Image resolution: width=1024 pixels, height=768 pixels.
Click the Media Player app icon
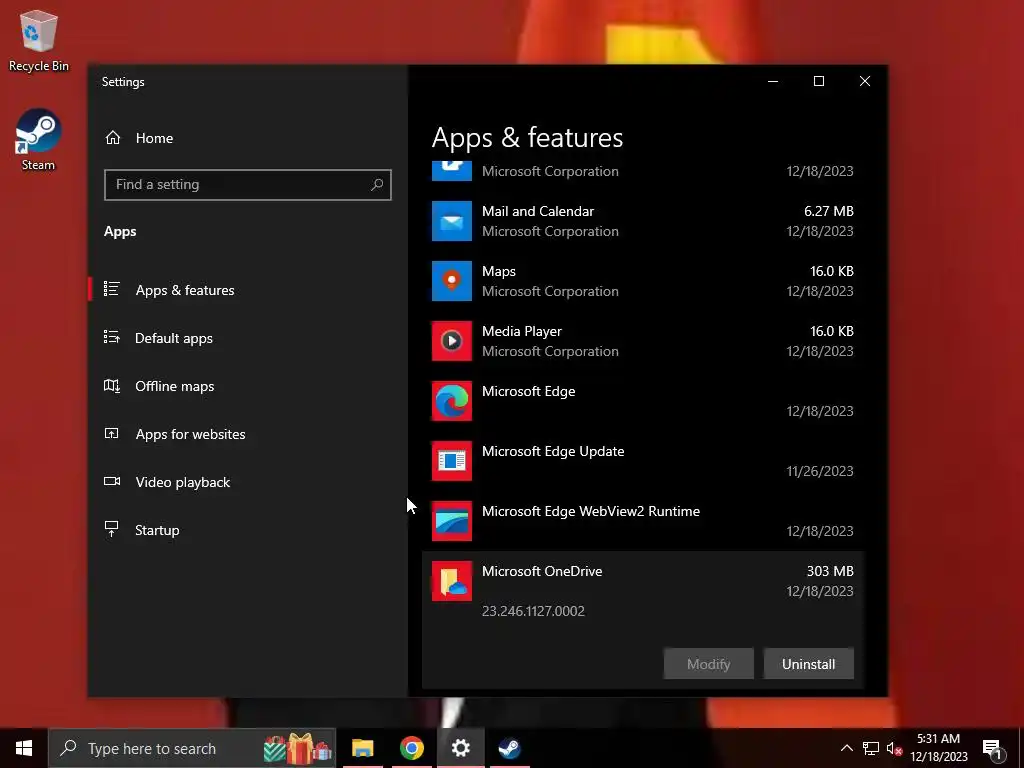tap(452, 341)
